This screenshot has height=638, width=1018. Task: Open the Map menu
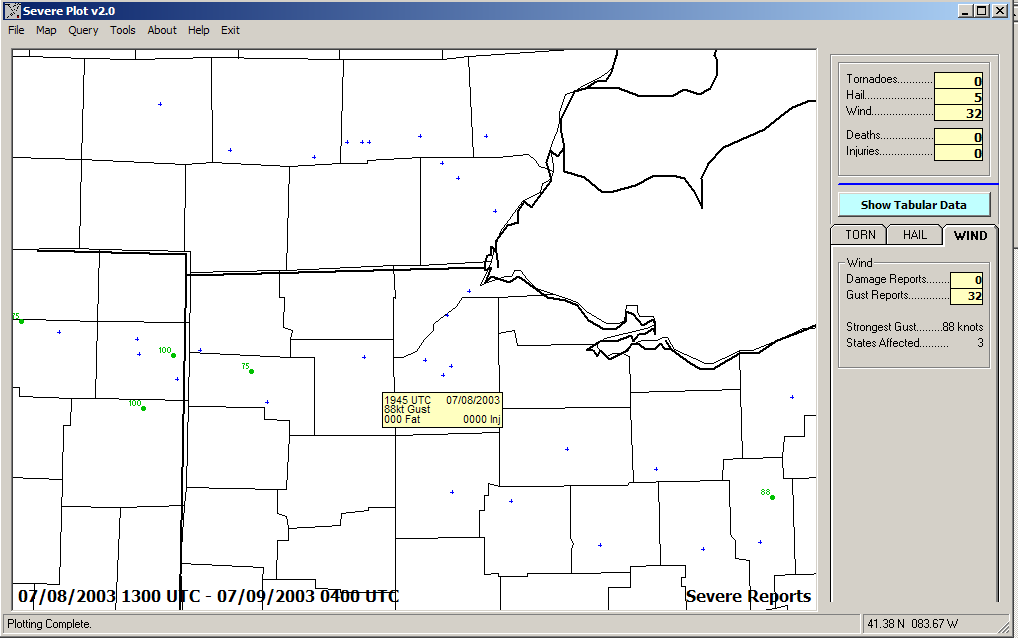(x=46, y=30)
